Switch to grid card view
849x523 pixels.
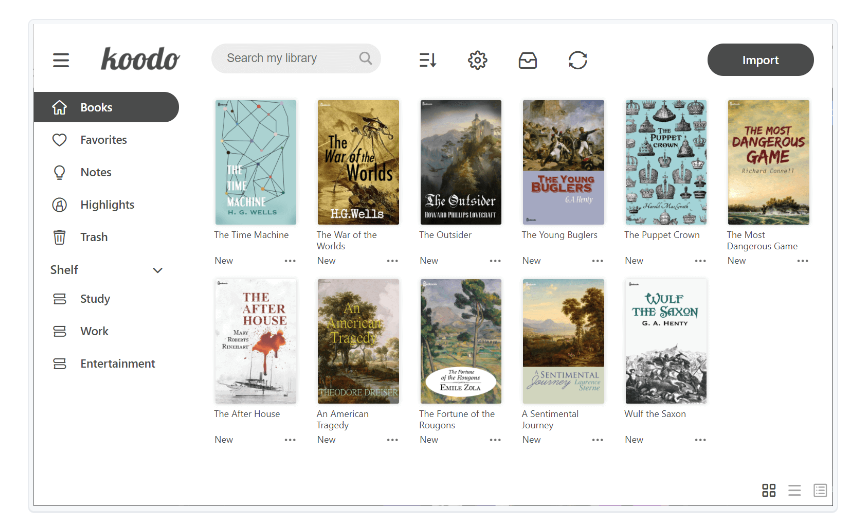768,490
